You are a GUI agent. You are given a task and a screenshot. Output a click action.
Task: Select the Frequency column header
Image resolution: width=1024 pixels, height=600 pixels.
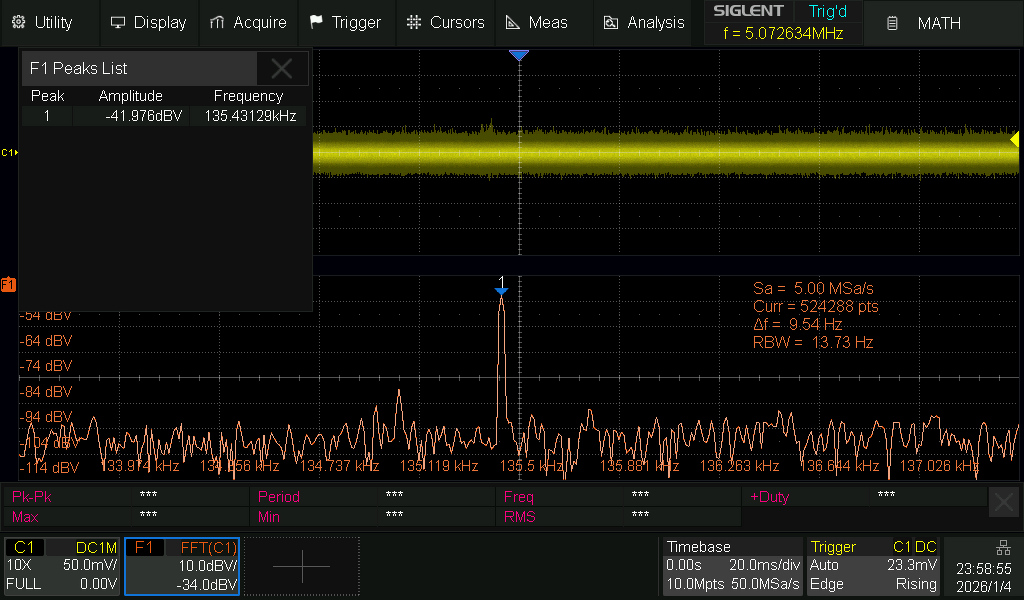pyautogui.click(x=248, y=96)
